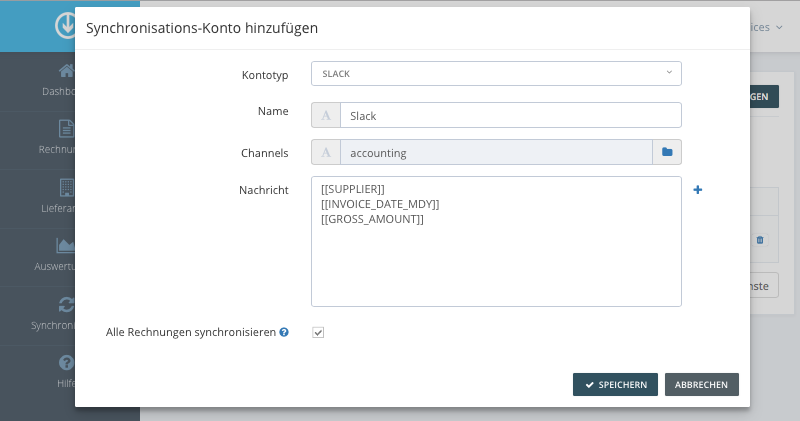Toggle Alle Rechnungen synchronisieren checkbox
The image size is (800, 421).
pos(318,333)
